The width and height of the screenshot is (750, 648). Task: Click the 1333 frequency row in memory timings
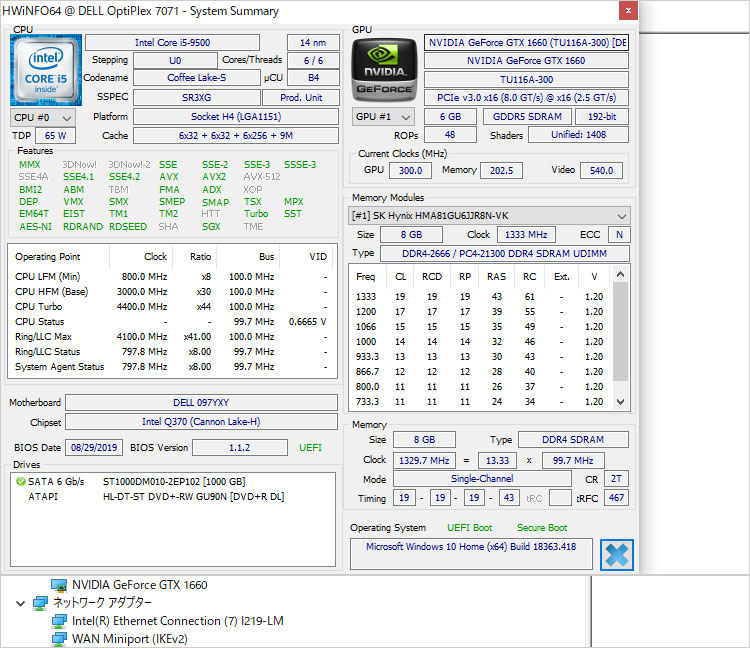[x=480, y=297]
